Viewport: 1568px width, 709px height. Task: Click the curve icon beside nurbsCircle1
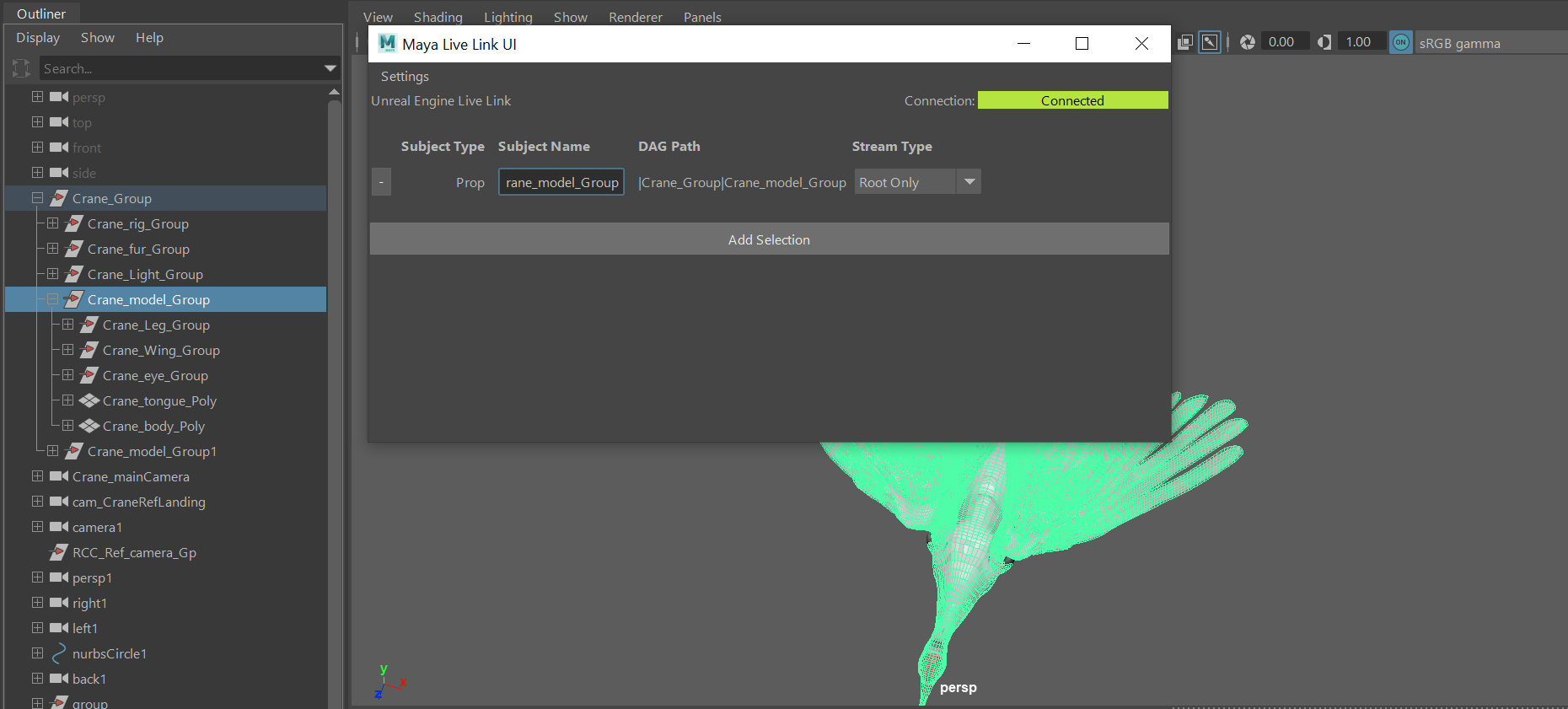click(x=59, y=653)
